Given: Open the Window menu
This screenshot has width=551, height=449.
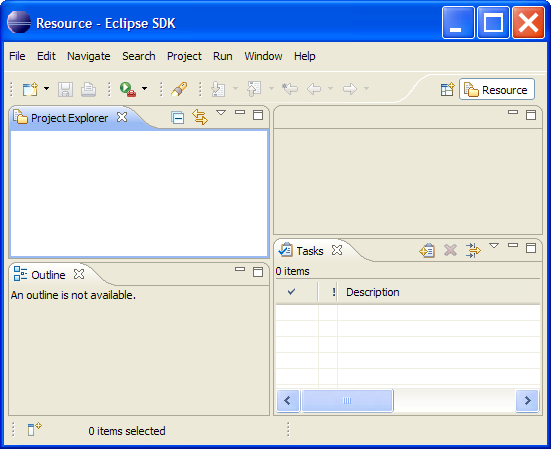Looking at the screenshot, I should [x=264, y=56].
